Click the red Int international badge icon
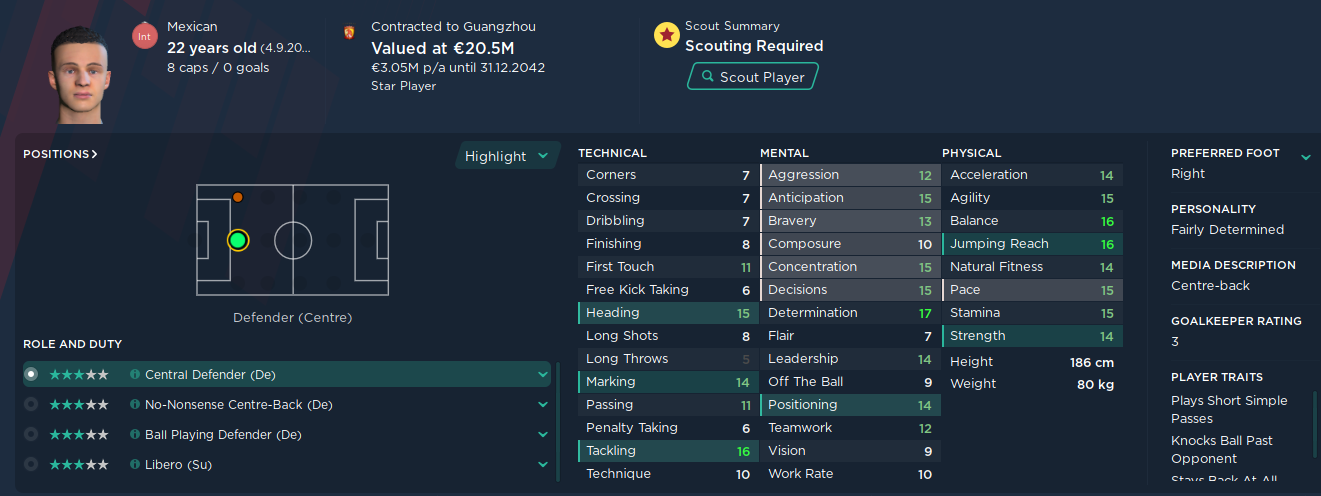This screenshot has width=1321, height=496. [145, 36]
